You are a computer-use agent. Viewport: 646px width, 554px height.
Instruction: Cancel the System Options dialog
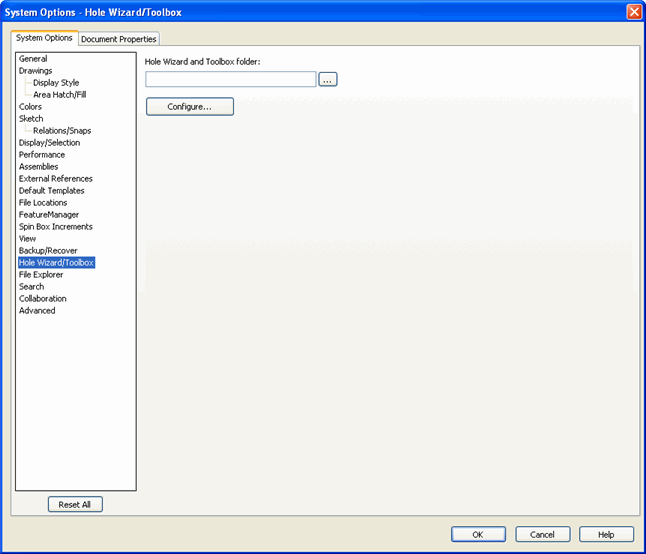pos(543,534)
